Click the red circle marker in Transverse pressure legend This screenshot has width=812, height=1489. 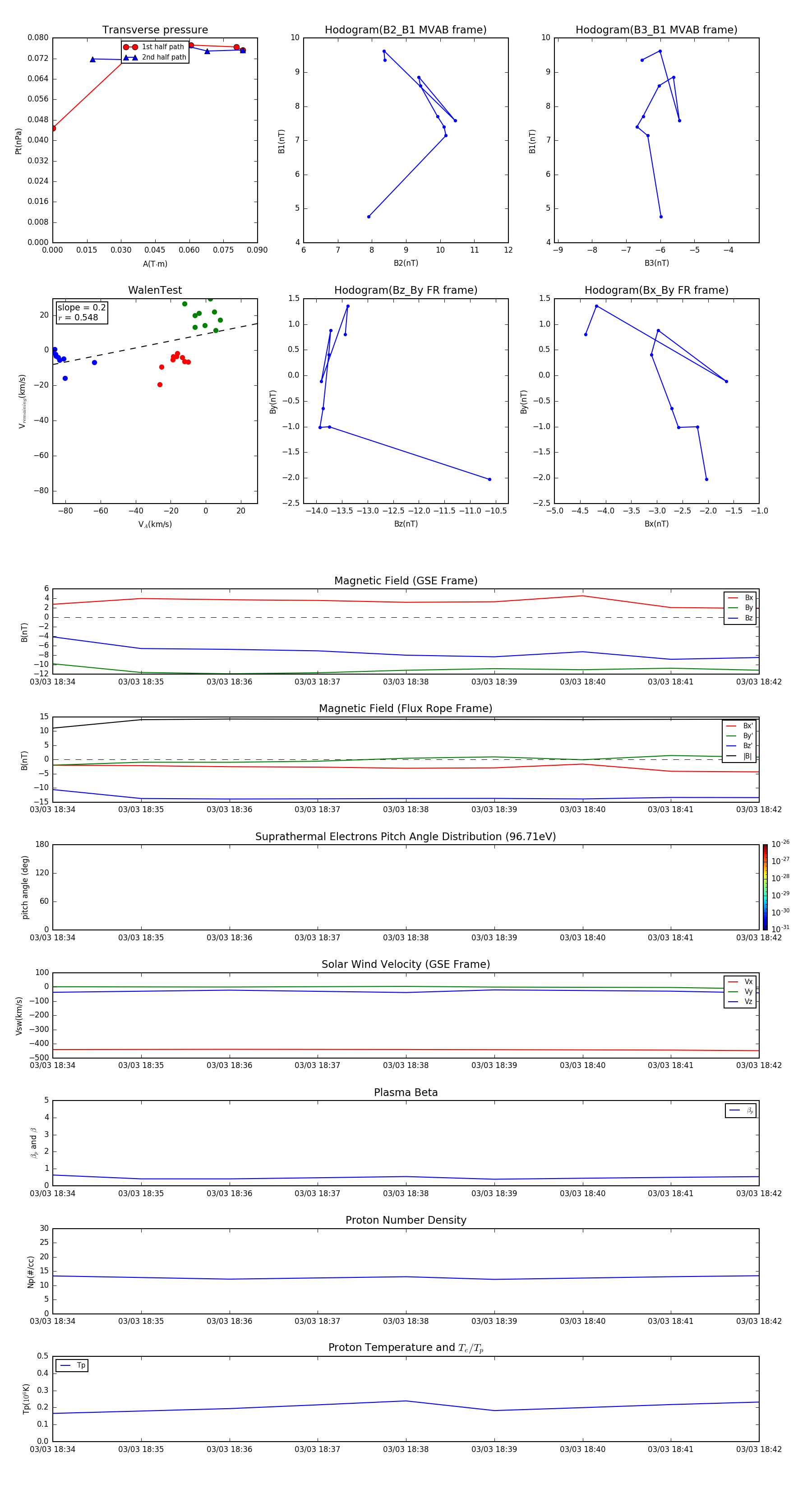click(130, 47)
